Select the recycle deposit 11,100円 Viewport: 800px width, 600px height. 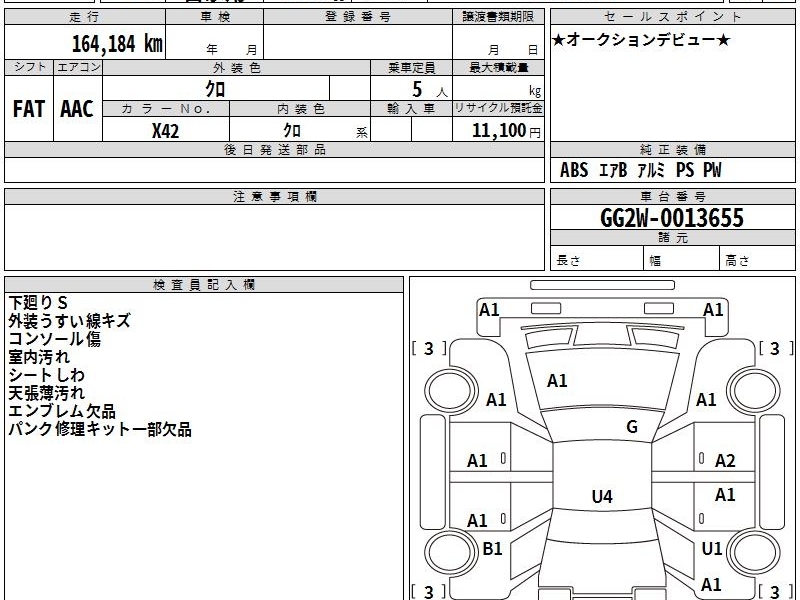(x=506, y=131)
